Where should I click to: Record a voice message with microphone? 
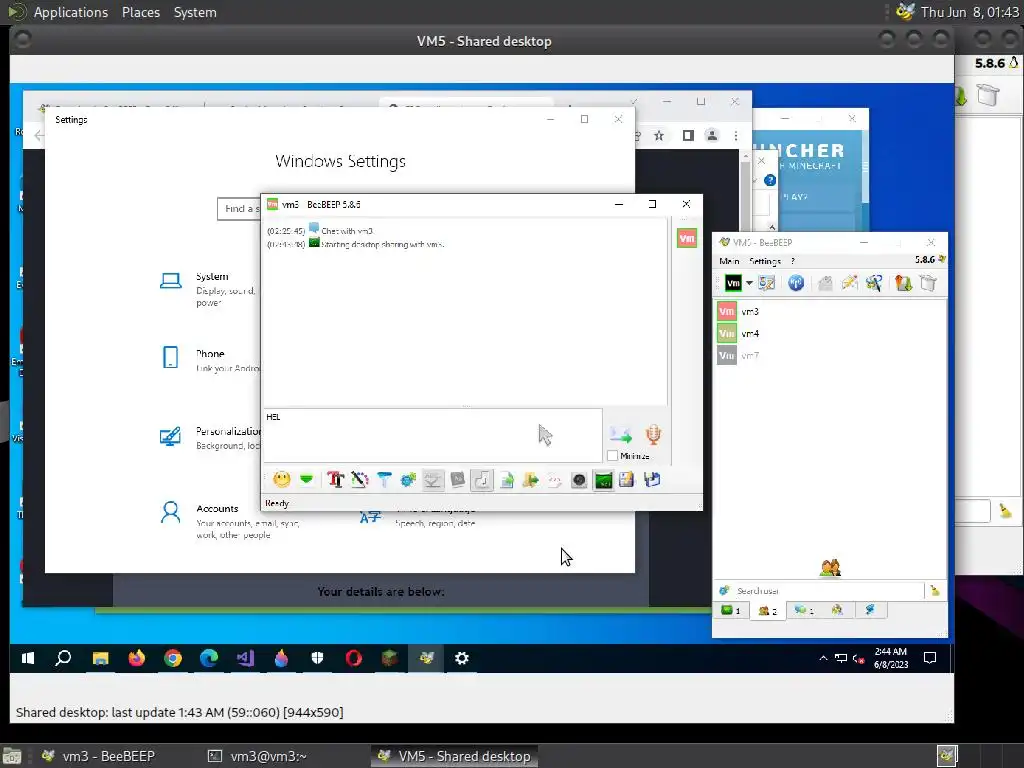[653, 434]
